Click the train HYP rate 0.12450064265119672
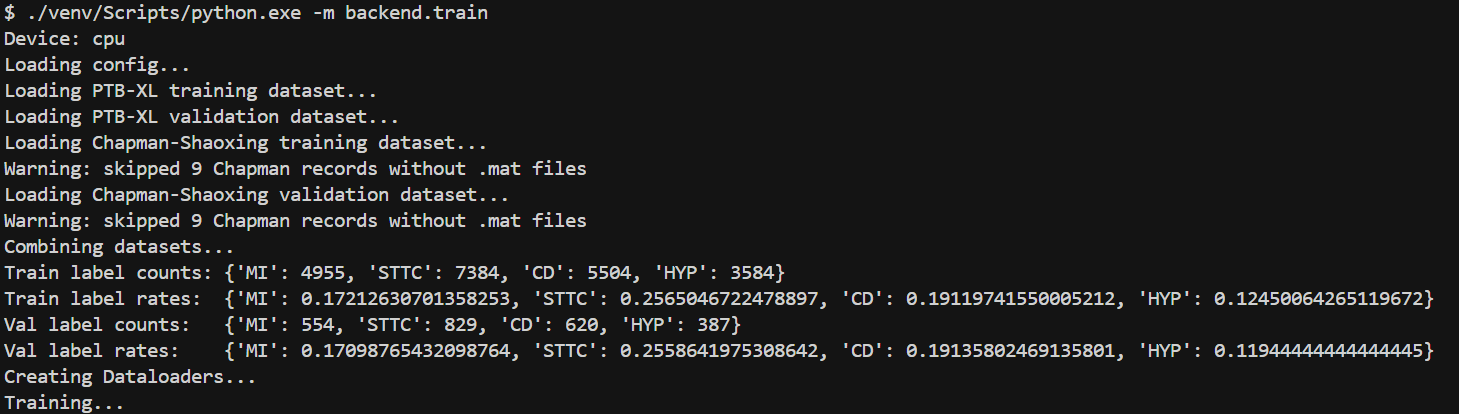Viewport: 1459px width, 414px height. pos(1319,299)
